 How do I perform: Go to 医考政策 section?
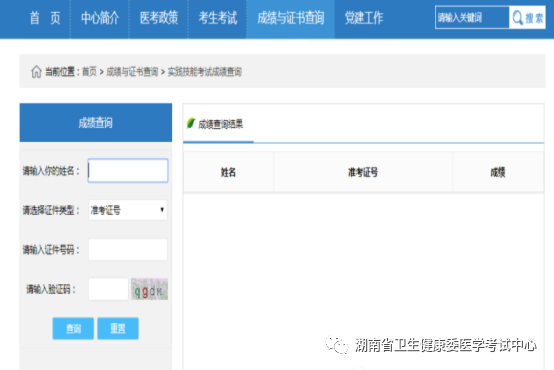click(x=159, y=18)
